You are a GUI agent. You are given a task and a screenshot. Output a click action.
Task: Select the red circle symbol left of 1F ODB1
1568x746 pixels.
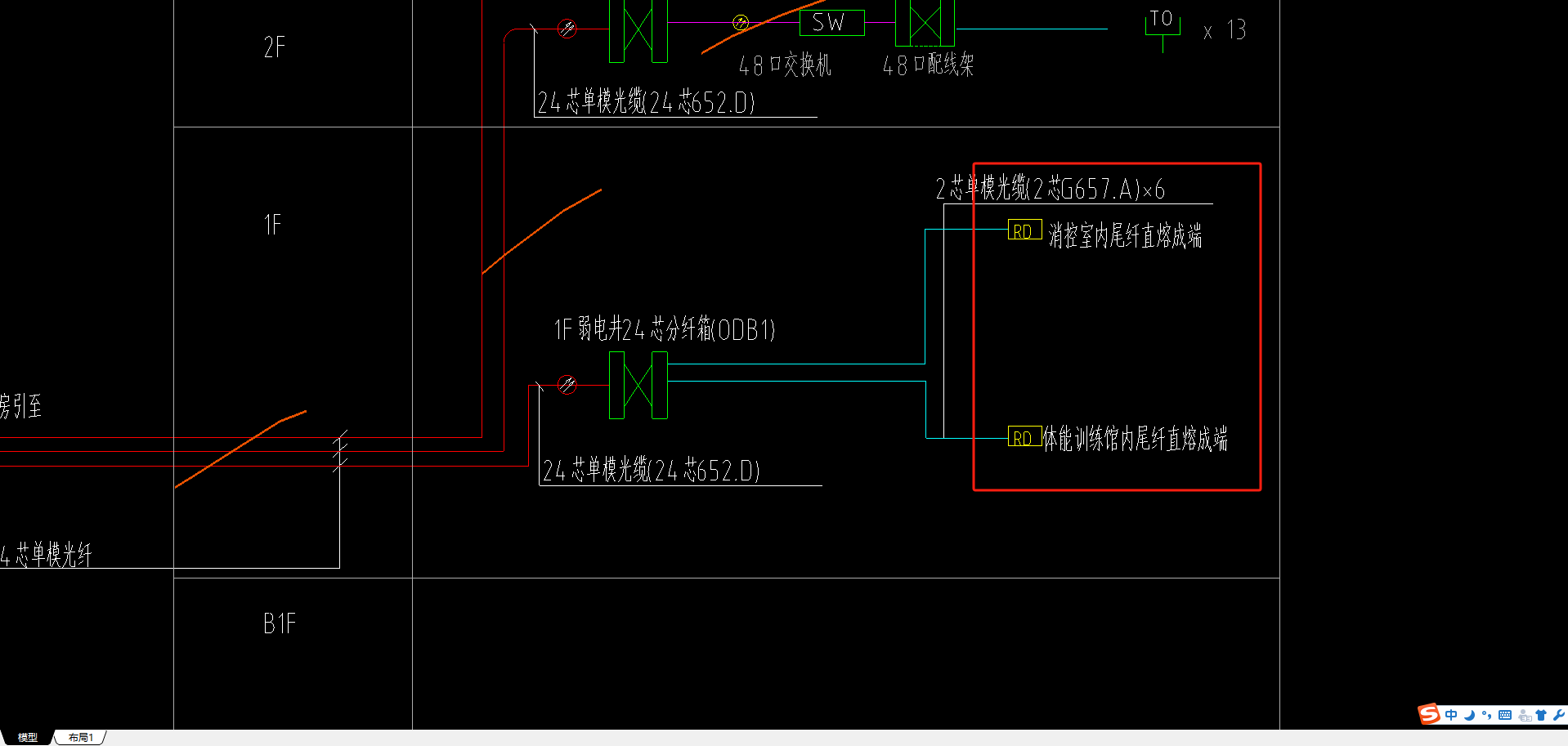pos(567,384)
